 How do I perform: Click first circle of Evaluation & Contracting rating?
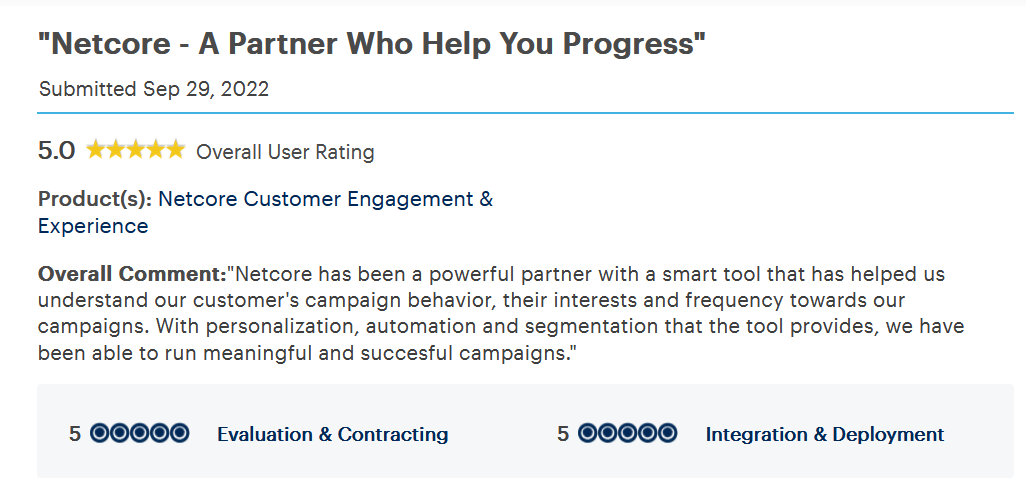click(99, 434)
